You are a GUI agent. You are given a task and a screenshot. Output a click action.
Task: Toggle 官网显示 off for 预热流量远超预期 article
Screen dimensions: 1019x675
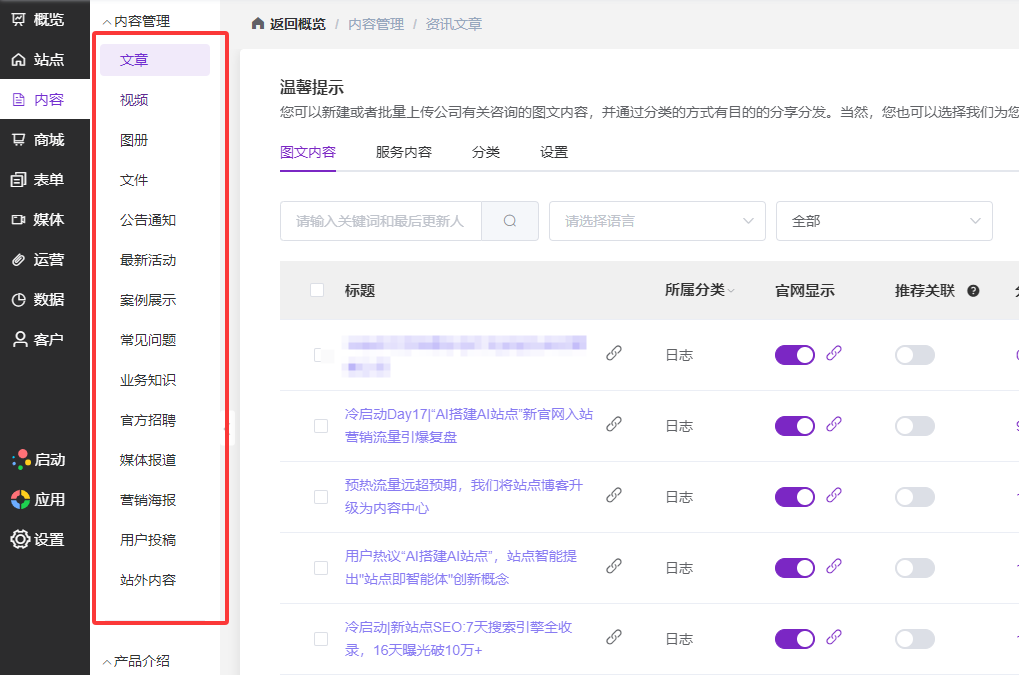pos(795,497)
